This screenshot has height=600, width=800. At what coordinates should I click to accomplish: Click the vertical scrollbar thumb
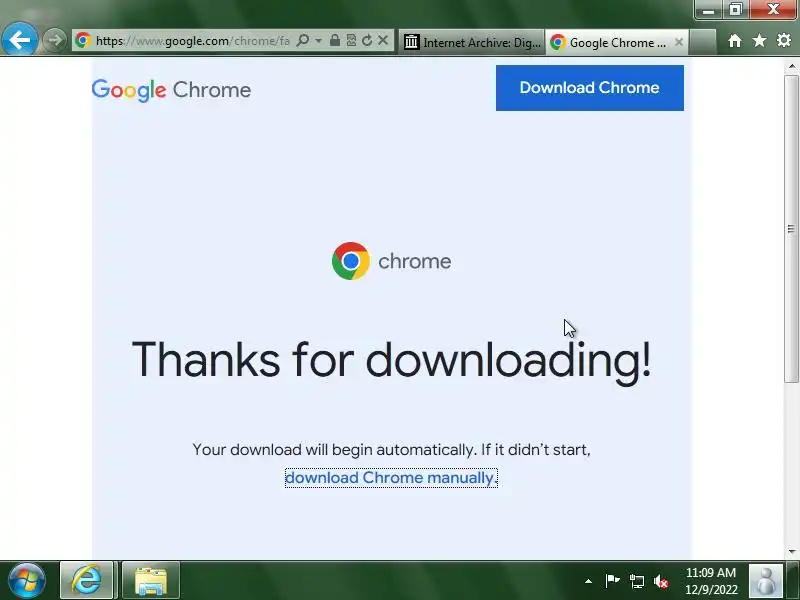click(791, 229)
